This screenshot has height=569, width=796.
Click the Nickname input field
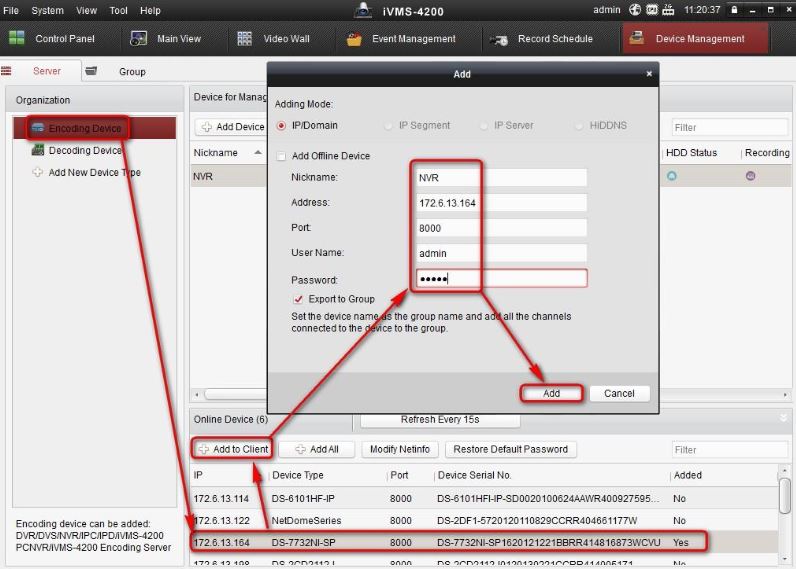501,178
